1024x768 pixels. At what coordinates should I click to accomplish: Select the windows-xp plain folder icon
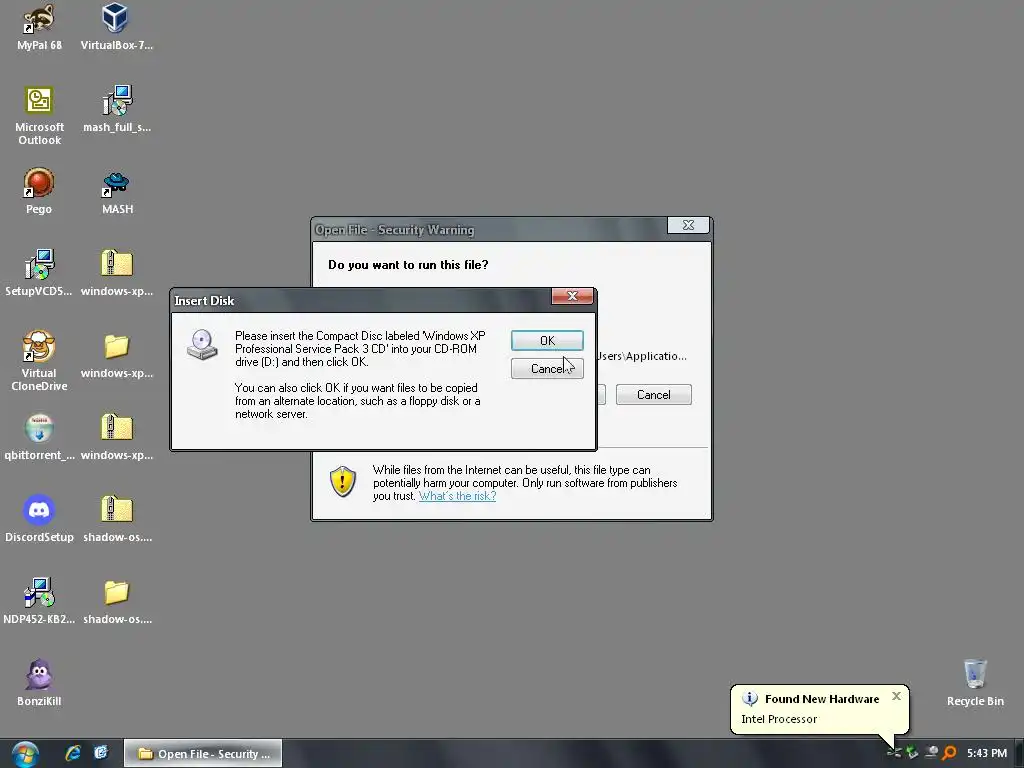[116, 355]
